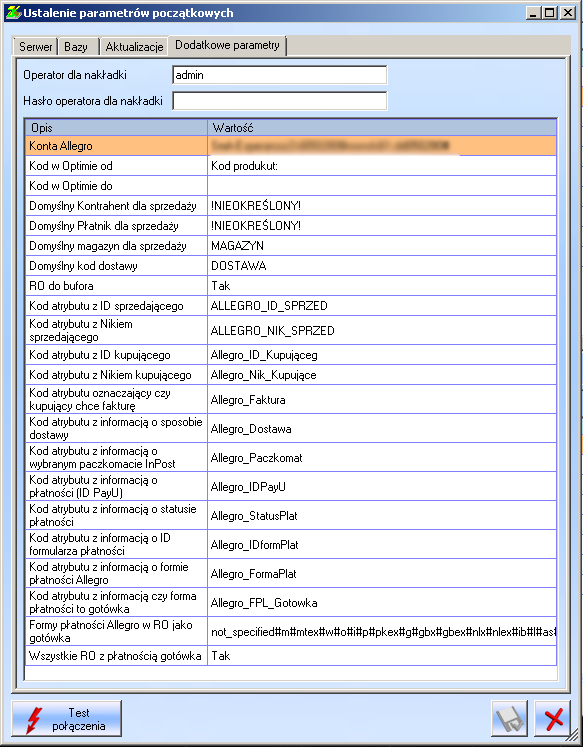Click the not_specified#m#mtex value cell
Viewport: 583px width, 747px height.
382,632
